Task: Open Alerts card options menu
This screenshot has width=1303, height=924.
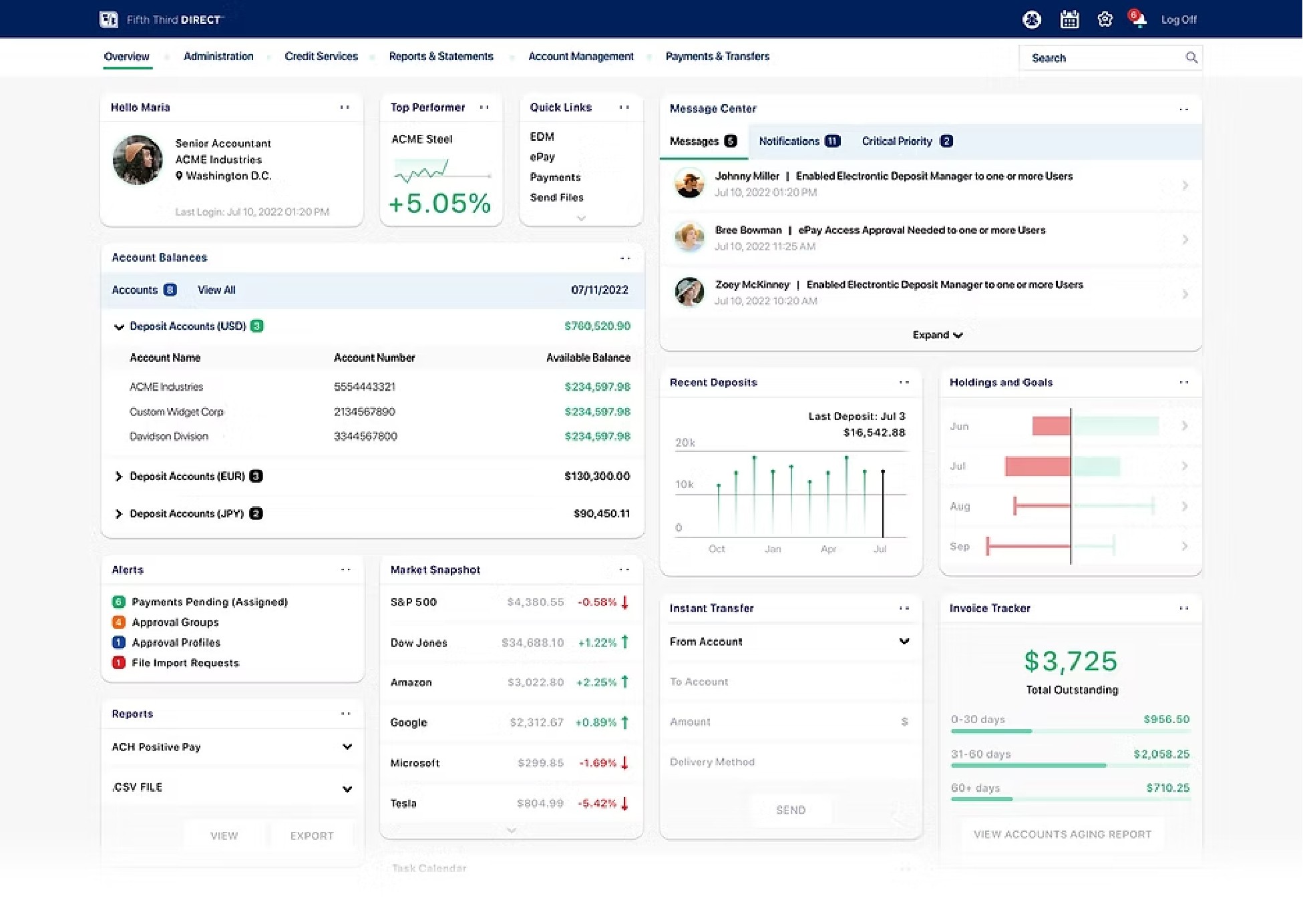Action: pos(345,569)
